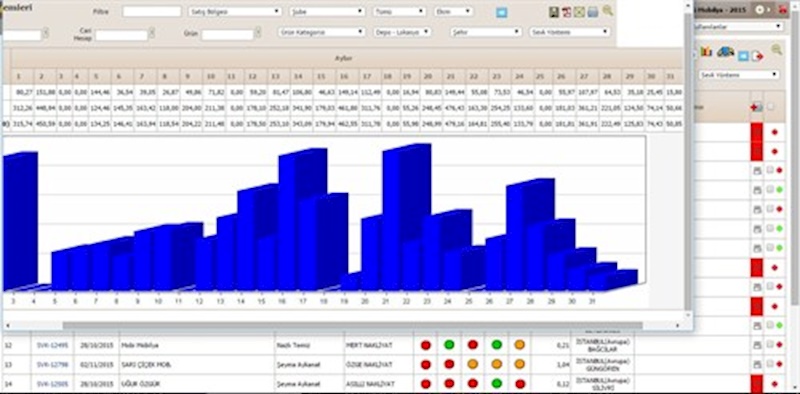Open the Satış Bölgesi dropdown
The image size is (800, 394).
click(235, 11)
